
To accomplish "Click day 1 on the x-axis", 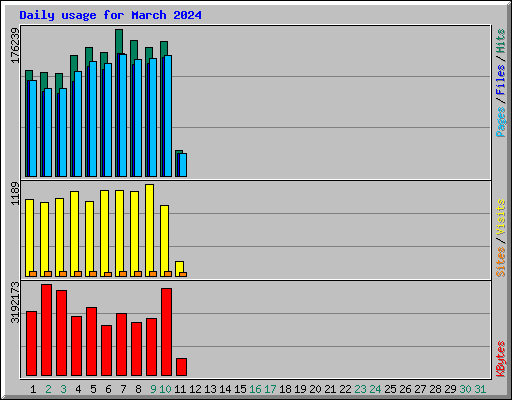I will pyautogui.click(x=33, y=389).
